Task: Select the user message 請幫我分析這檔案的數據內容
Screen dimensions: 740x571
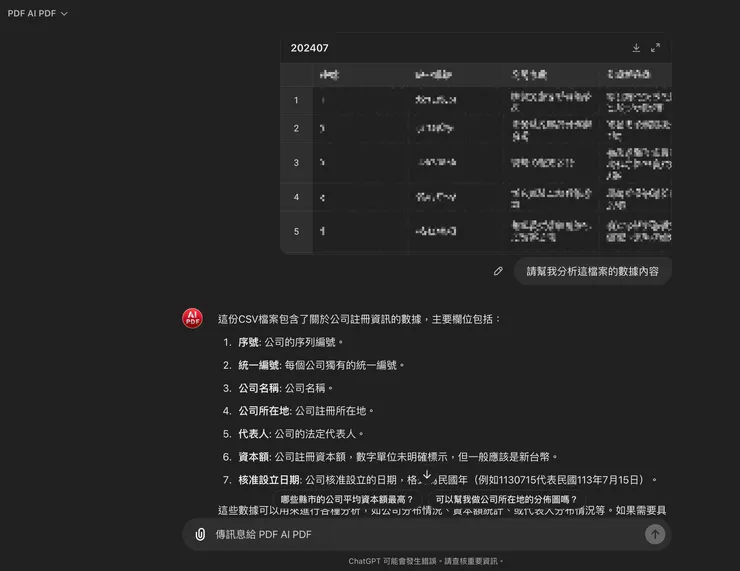Action: coord(592,271)
